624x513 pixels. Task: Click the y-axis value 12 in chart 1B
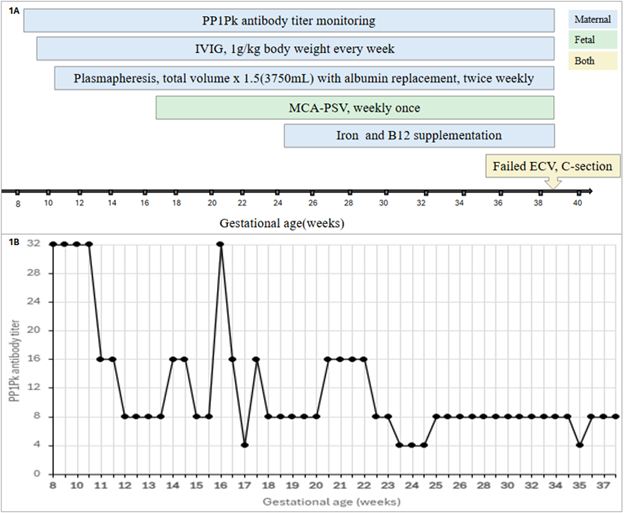33,387
